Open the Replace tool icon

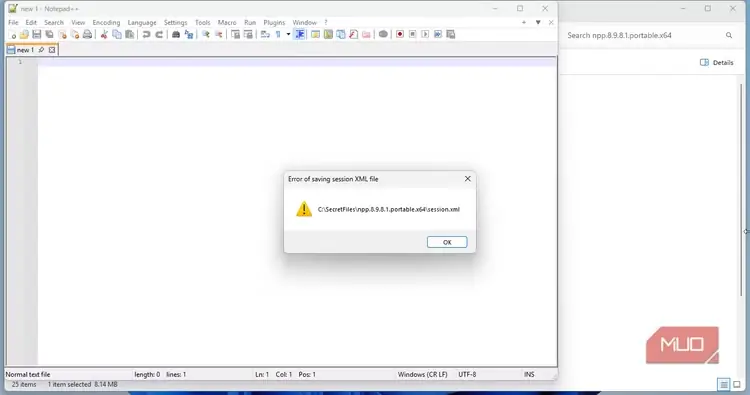click(x=189, y=34)
